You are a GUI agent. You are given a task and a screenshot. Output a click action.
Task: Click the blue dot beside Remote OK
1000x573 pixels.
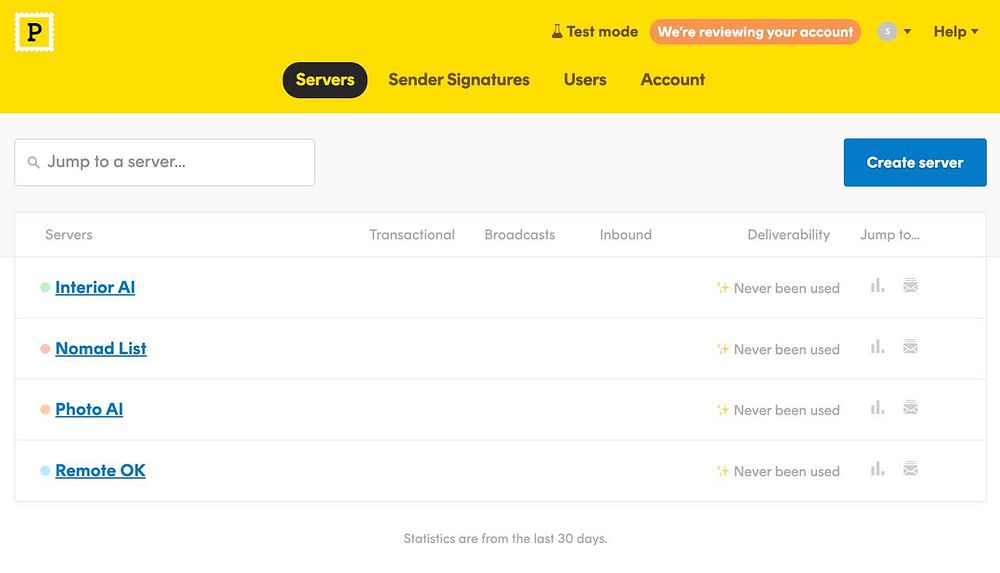click(45, 471)
